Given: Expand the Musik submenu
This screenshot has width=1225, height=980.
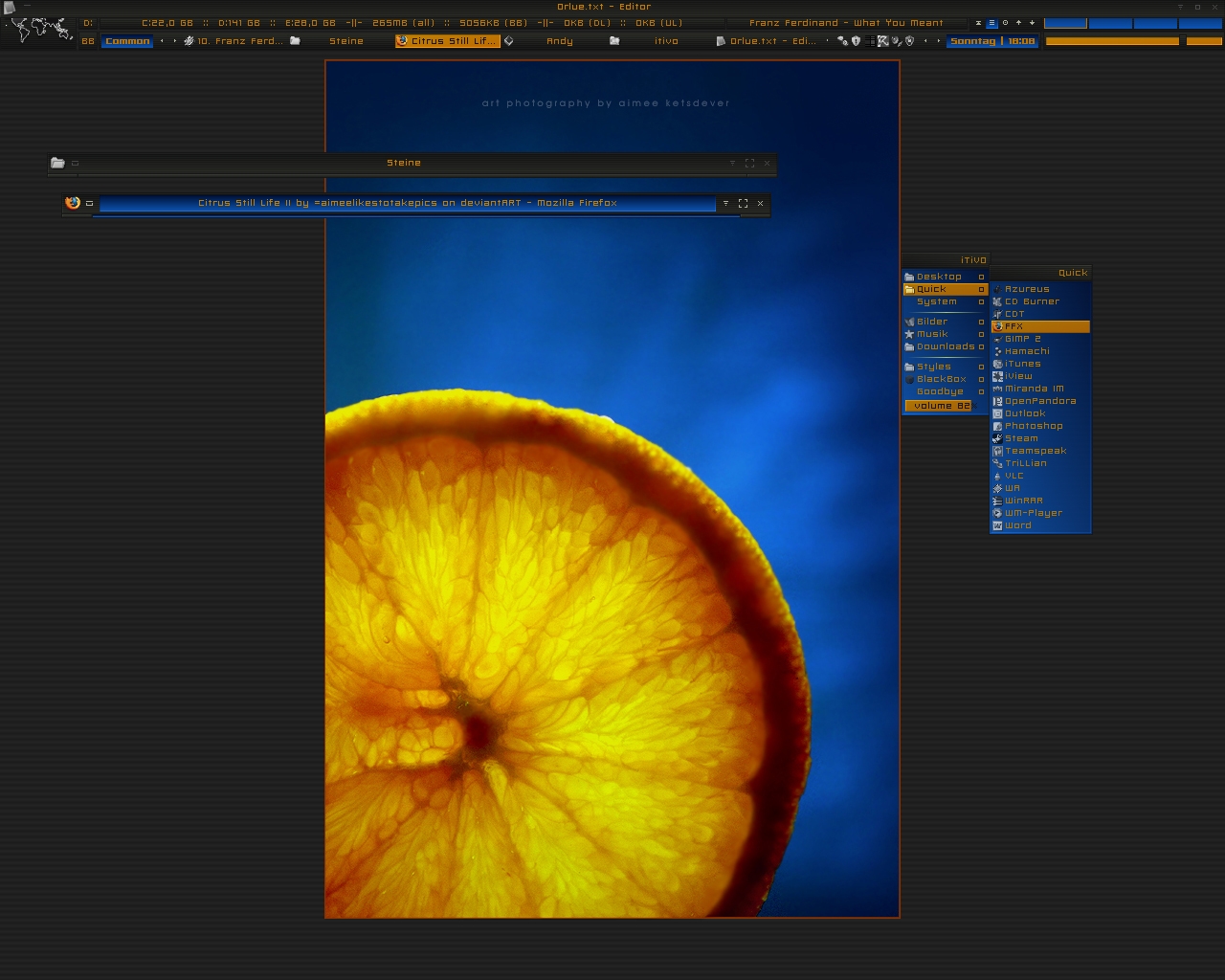Looking at the screenshot, I should pyautogui.click(x=945, y=334).
